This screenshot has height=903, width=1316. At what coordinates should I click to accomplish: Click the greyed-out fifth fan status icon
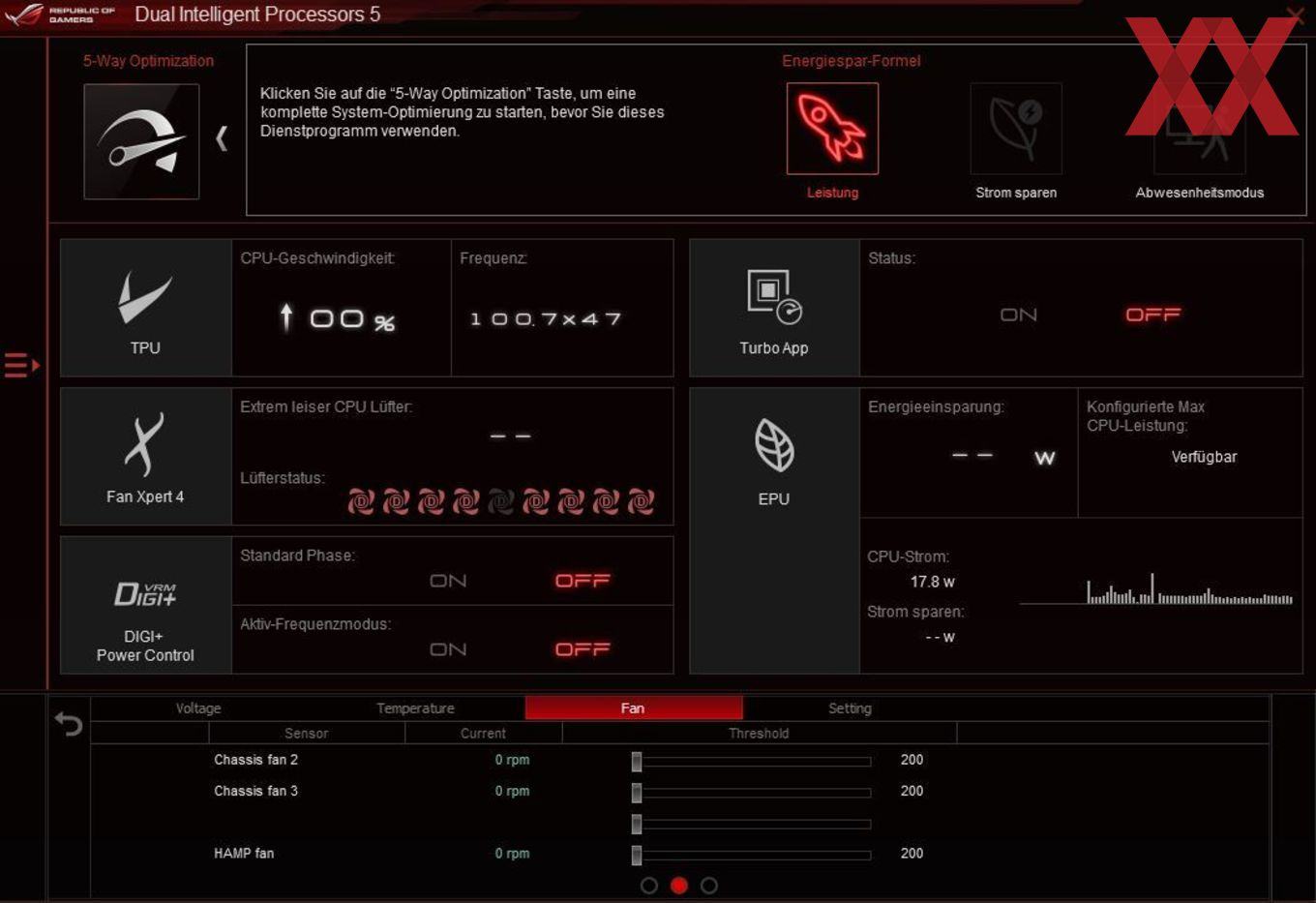click(x=501, y=501)
